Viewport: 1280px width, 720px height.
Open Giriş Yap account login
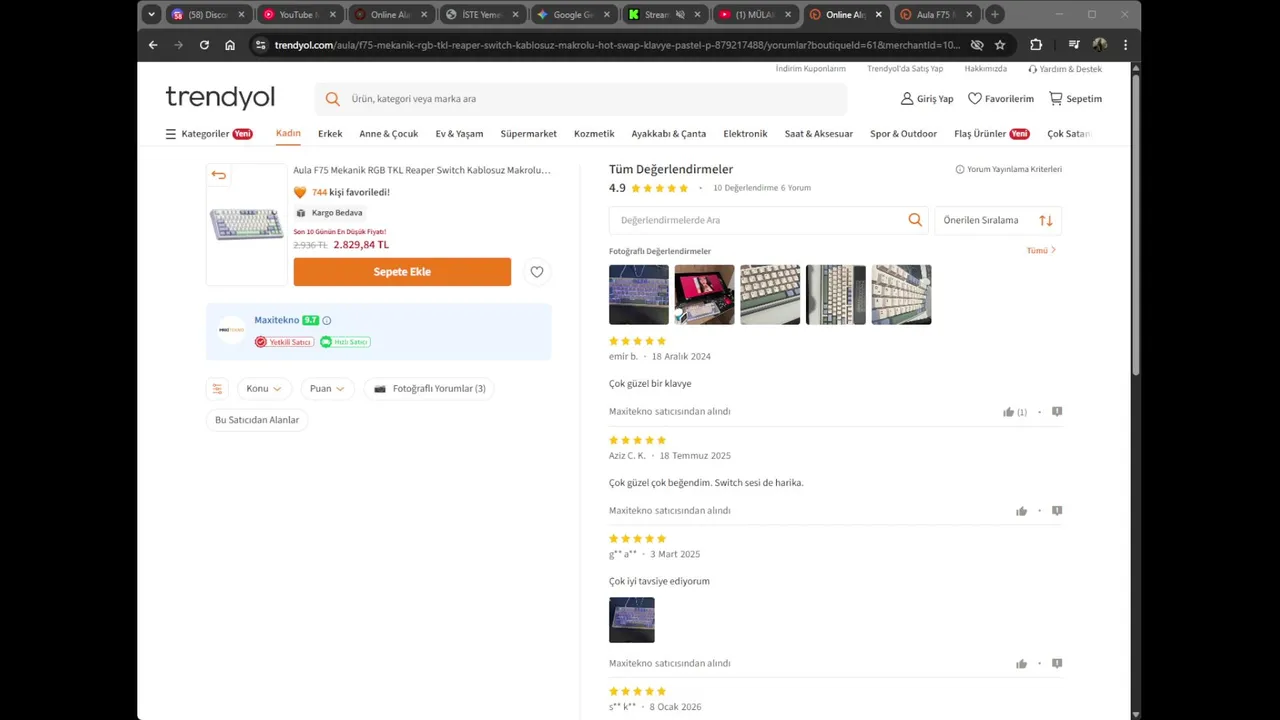click(927, 99)
